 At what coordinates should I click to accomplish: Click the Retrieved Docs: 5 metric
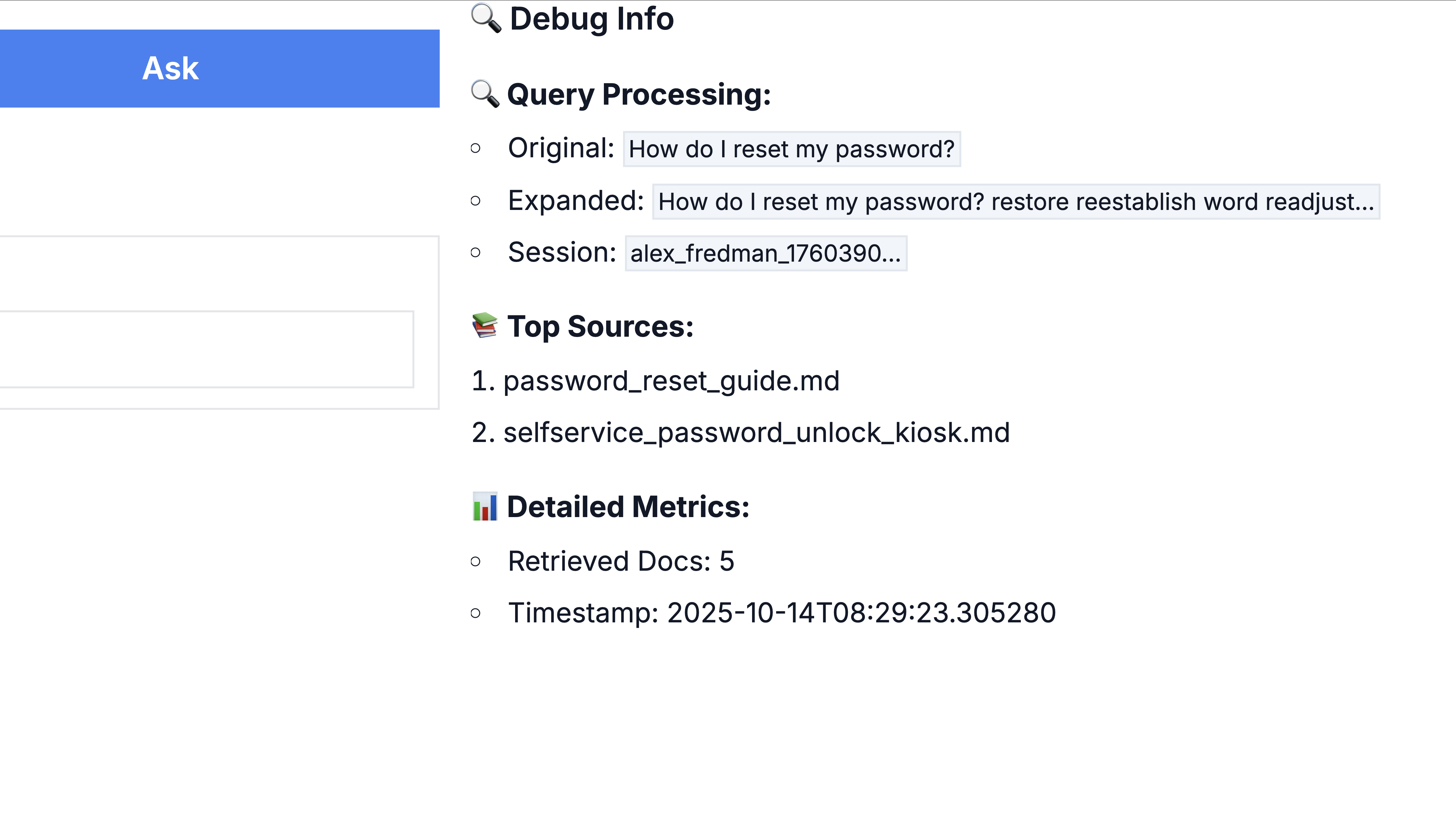621,561
